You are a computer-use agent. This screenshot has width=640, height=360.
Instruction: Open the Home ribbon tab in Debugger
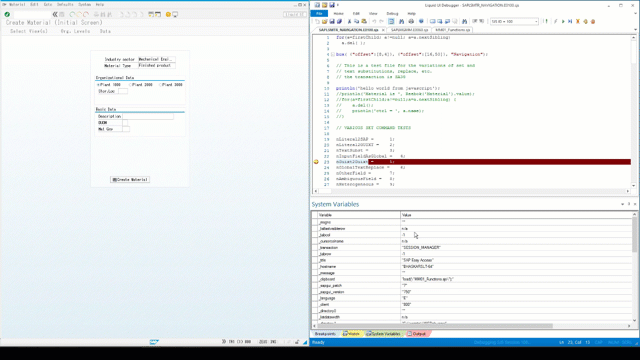(x=338, y=13)
